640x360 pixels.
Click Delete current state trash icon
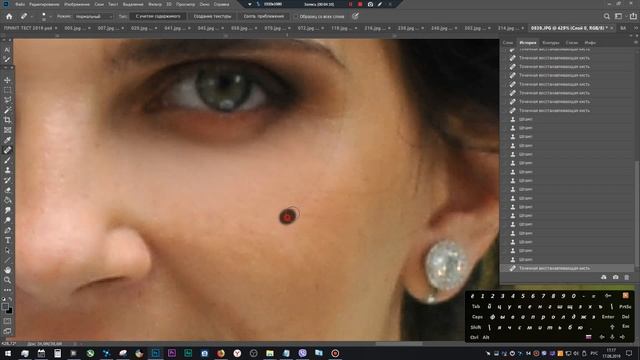pos(627,277)
